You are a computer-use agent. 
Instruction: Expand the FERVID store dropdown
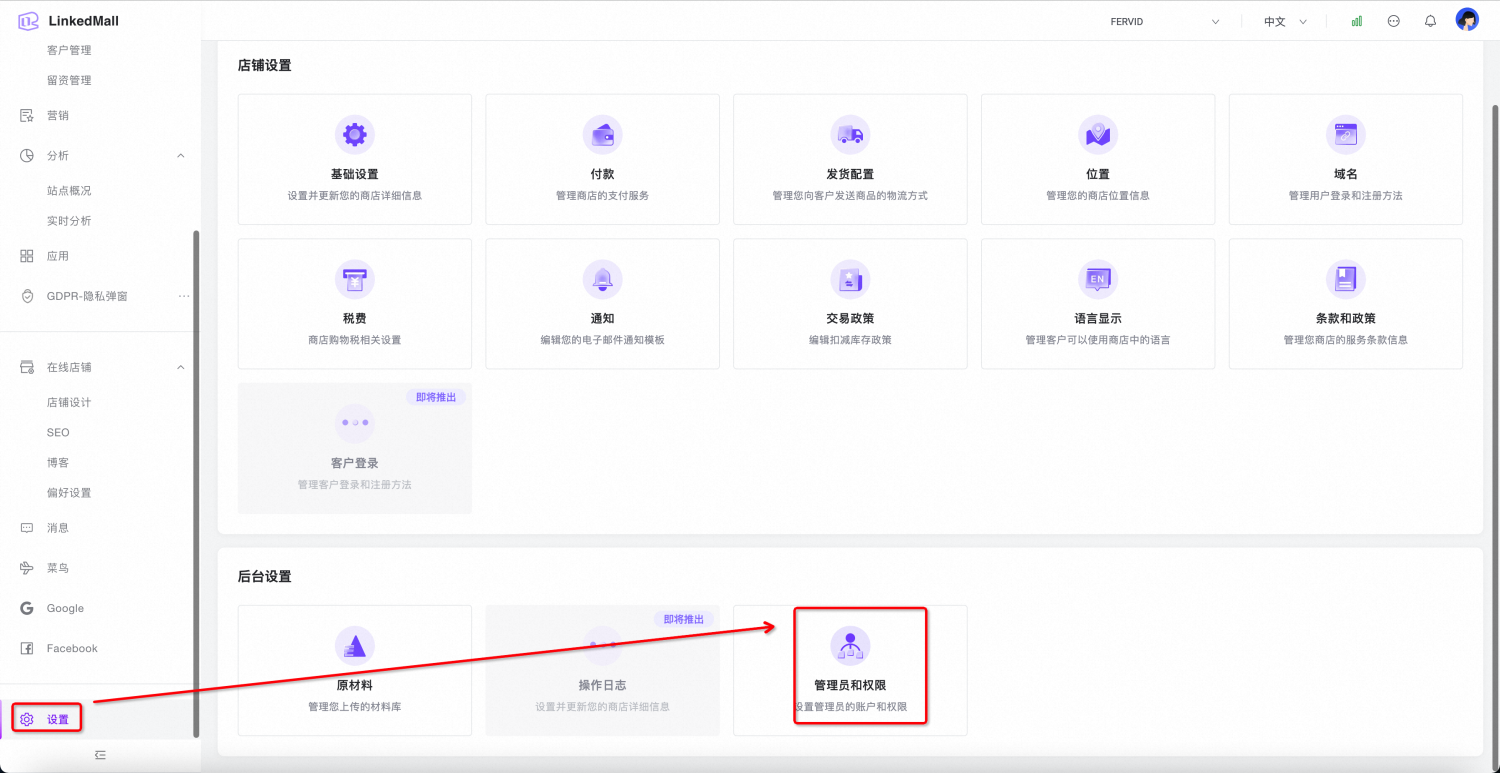click(1165, 21)
